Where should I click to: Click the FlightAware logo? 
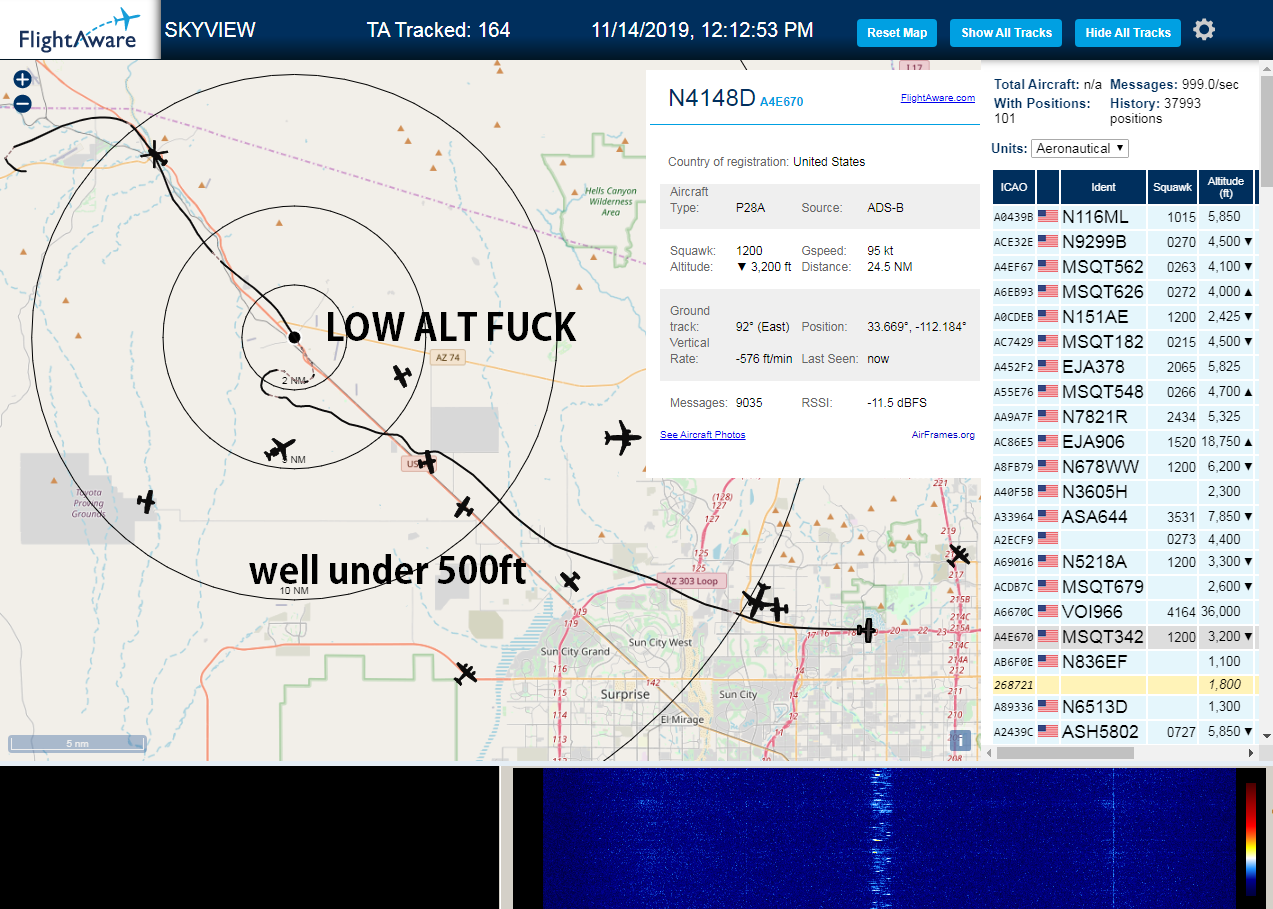[x=79, y=30]
